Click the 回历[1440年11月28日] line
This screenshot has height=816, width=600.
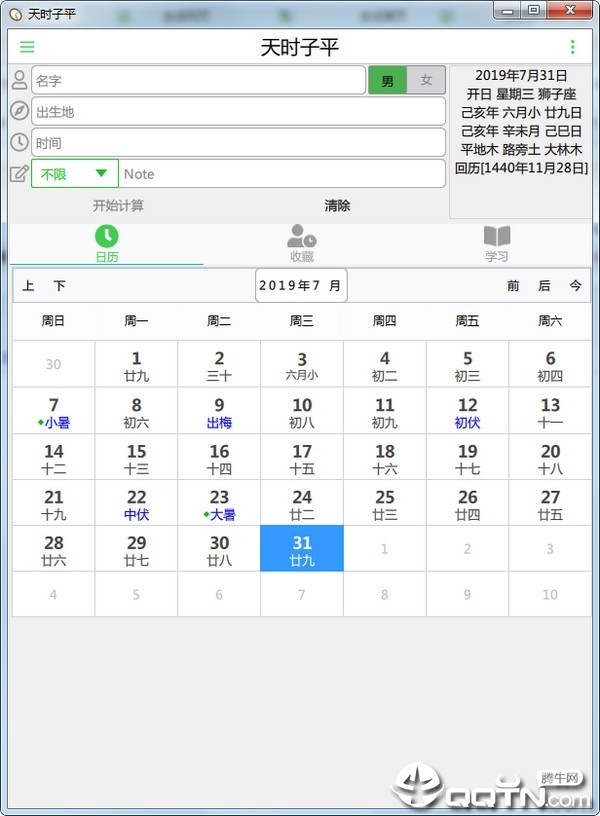[521, 168]
